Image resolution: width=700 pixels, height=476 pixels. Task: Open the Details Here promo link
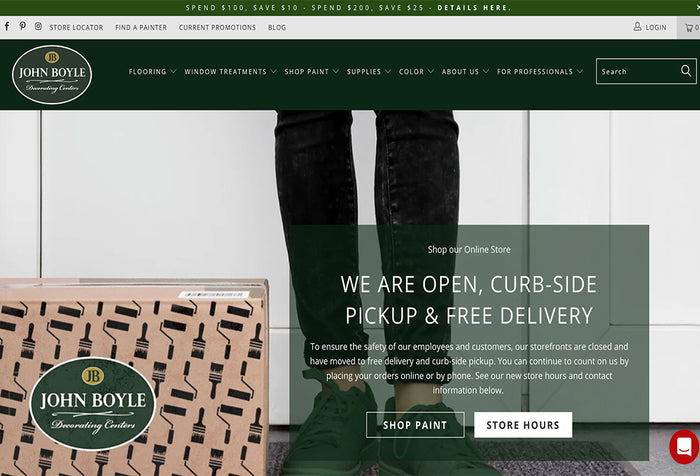coord(474,8)
